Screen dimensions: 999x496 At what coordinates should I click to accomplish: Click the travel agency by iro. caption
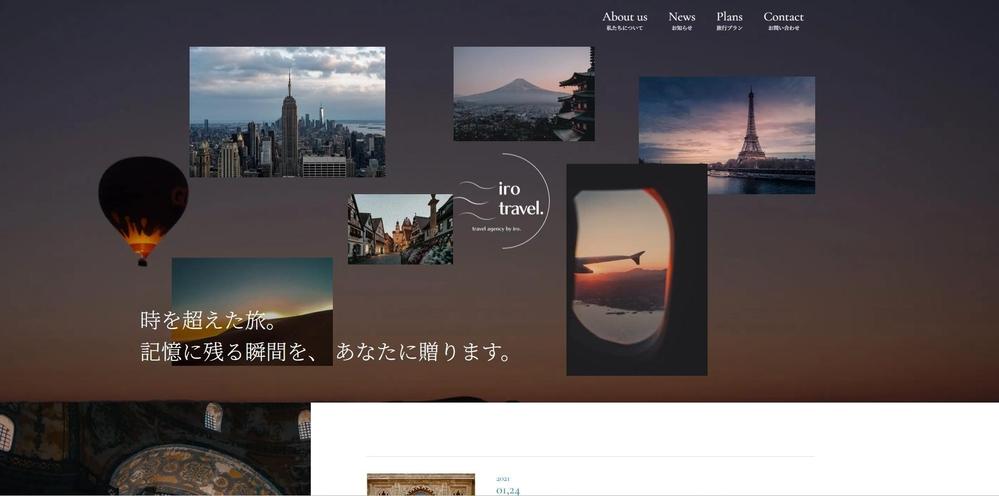click(496, 228)
